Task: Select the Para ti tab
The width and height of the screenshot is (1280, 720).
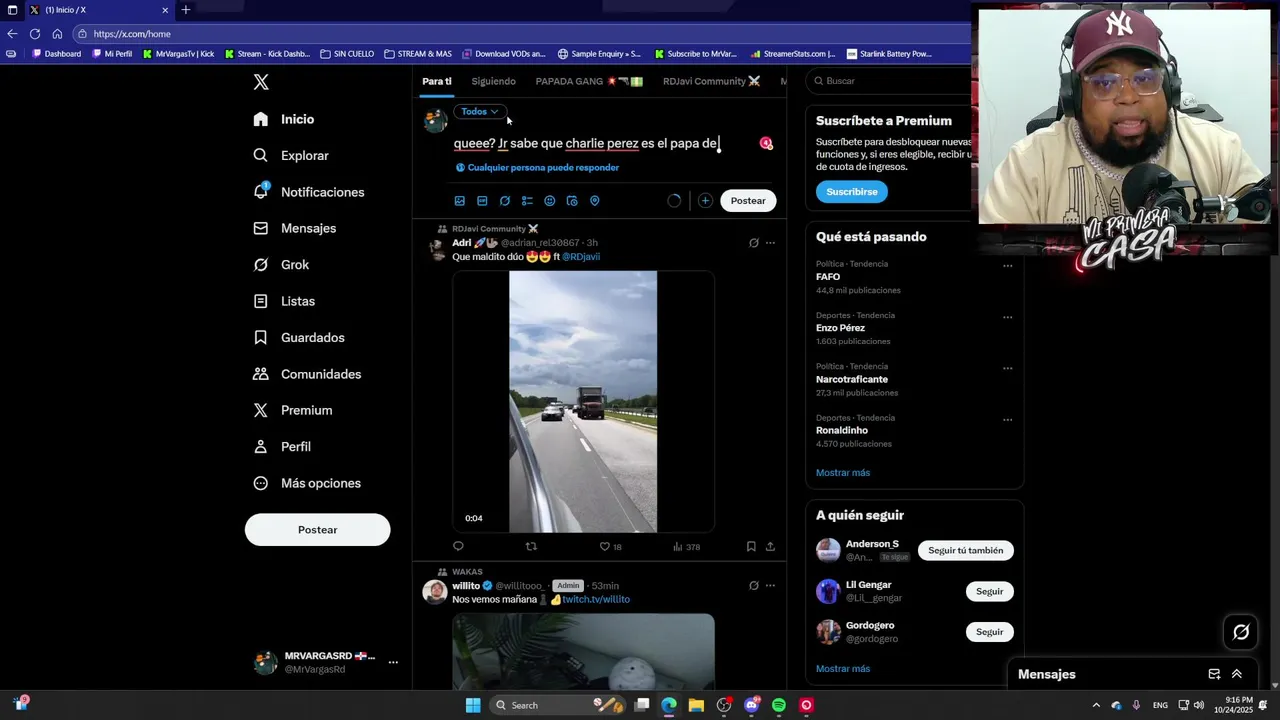Action: 436,81
